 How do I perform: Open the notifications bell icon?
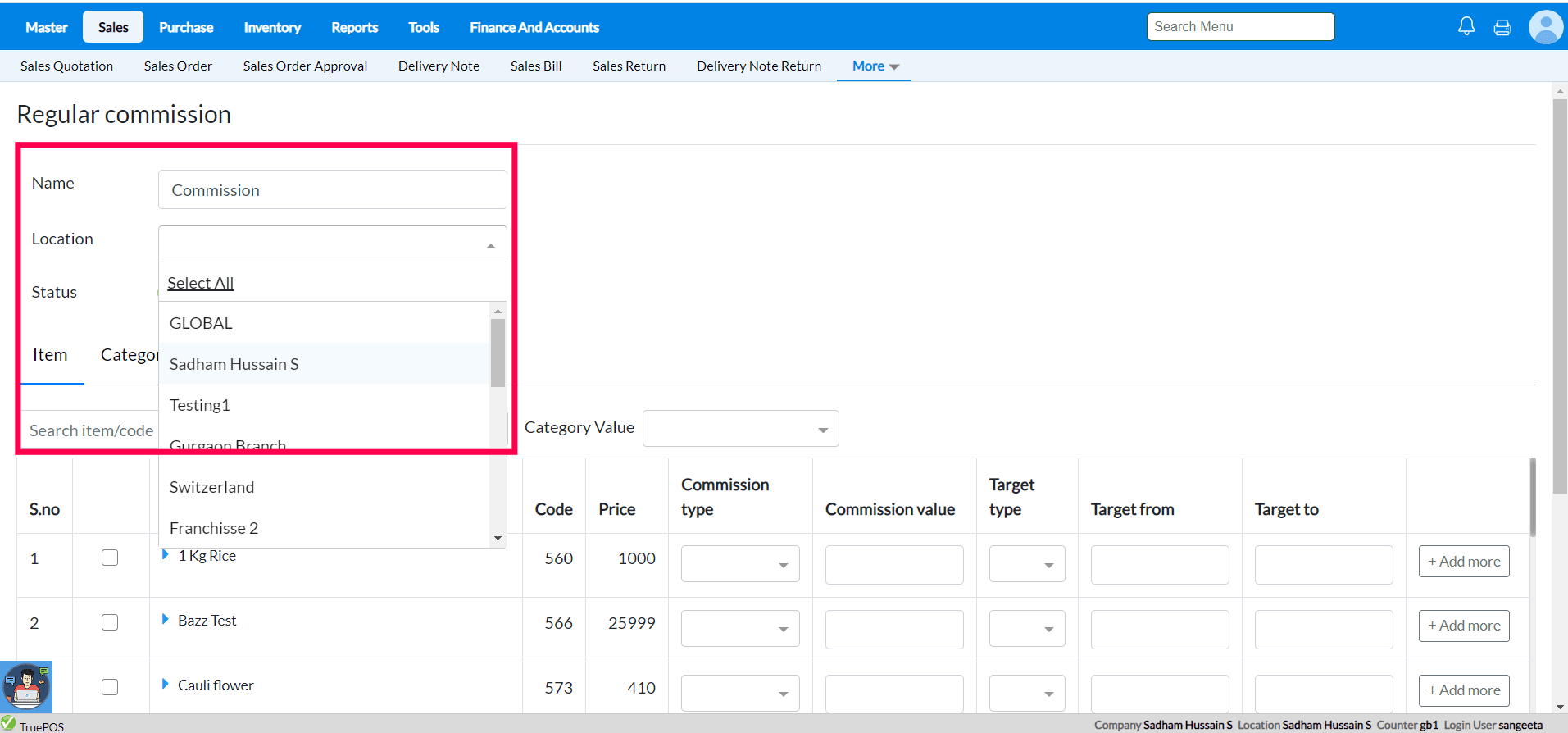point(1466,27)
